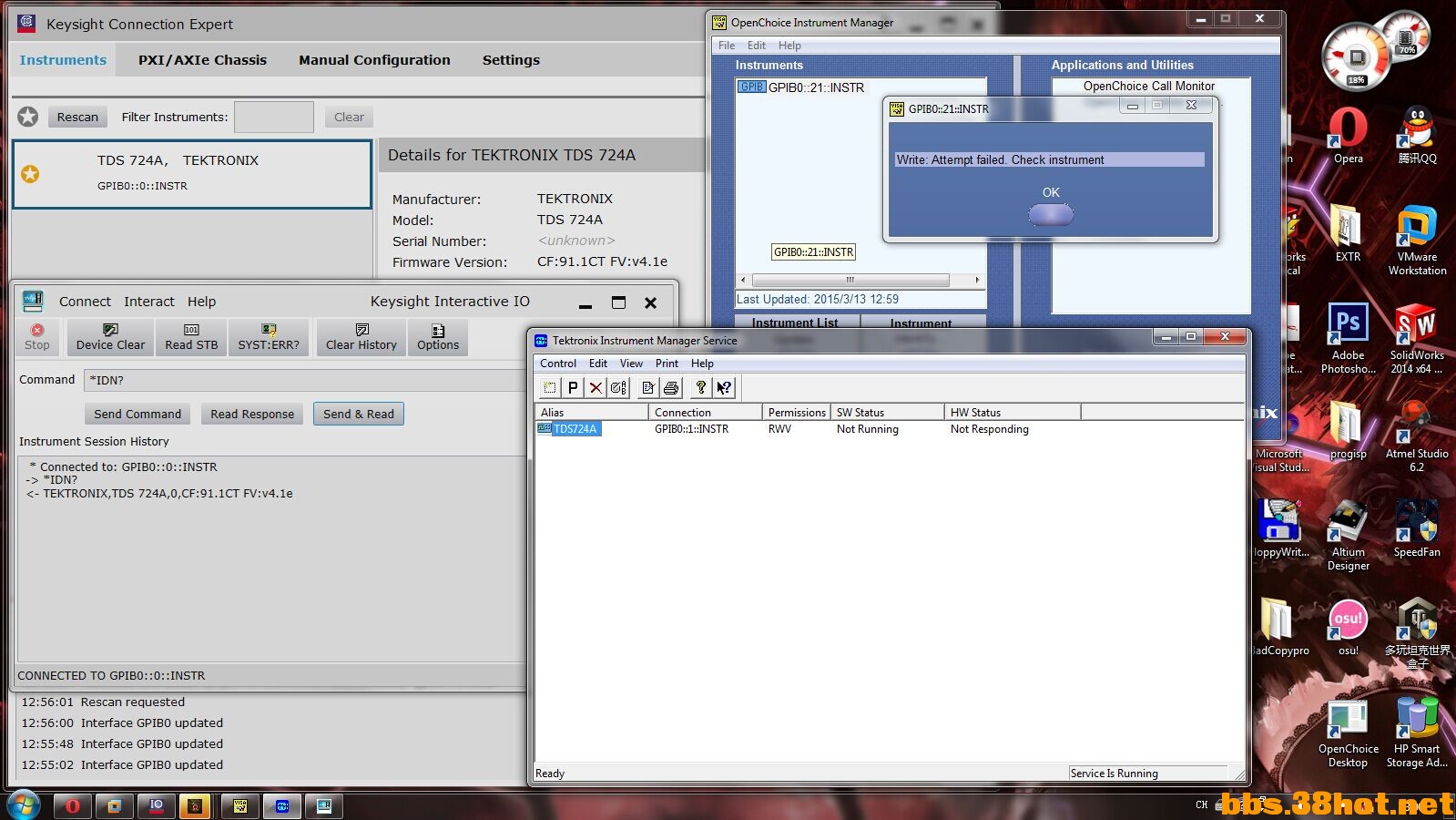Switch to PXI/AXIe Chassis tab

[202, 60]
